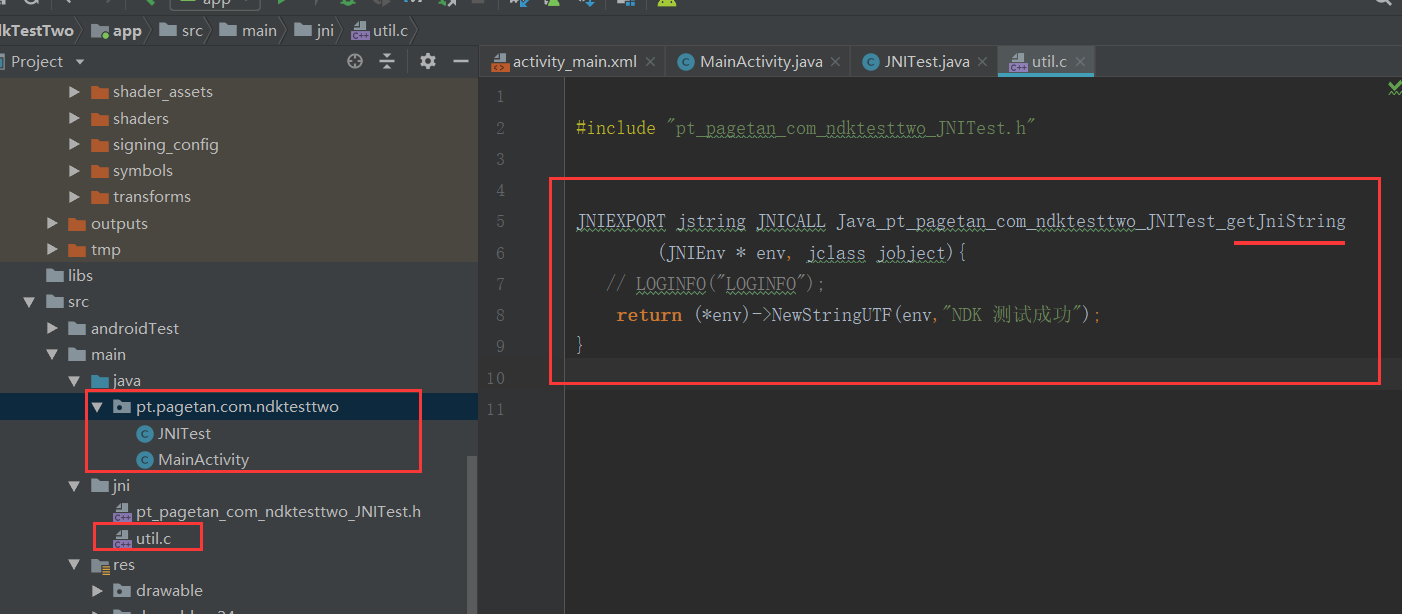This screenshot has height=614, width=1402.
Task: Click the #include directive on line 2
Action: (615, 128)
